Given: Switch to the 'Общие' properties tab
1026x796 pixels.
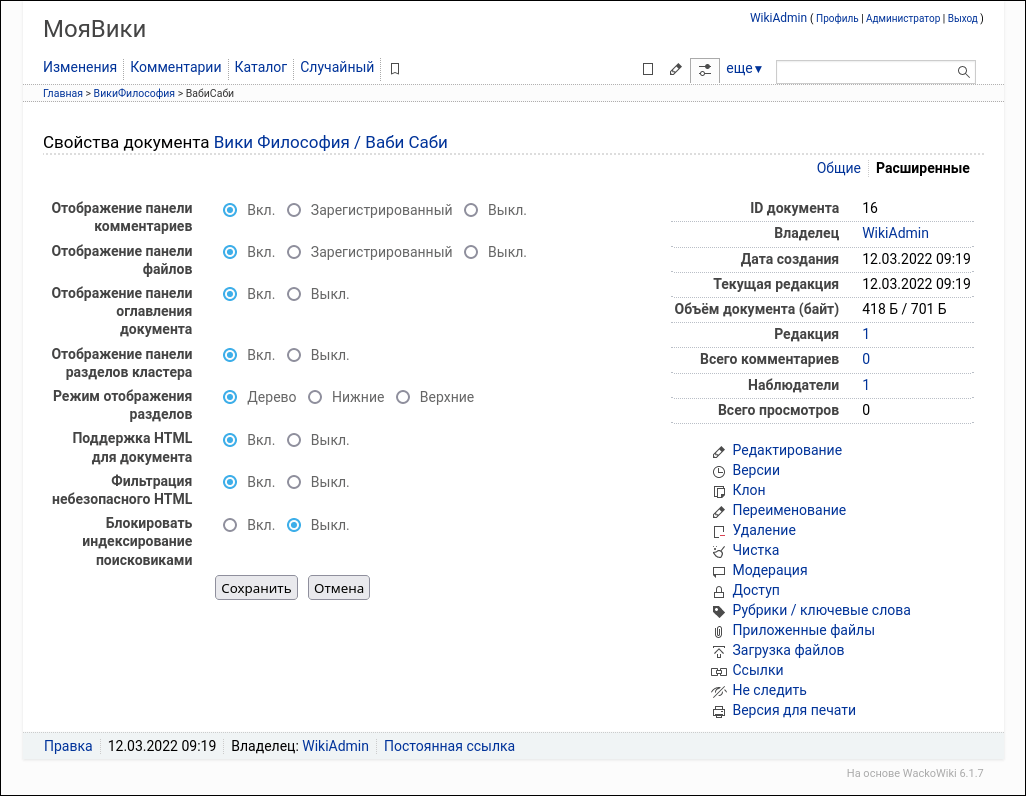Looking at the screenshot, I should coord(839,168).
